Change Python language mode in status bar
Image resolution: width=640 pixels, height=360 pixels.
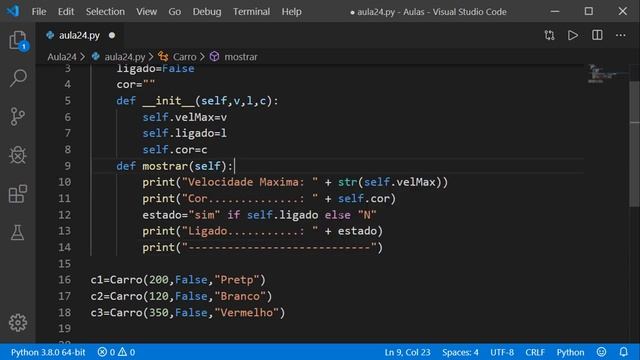click(x=570, y=352)
